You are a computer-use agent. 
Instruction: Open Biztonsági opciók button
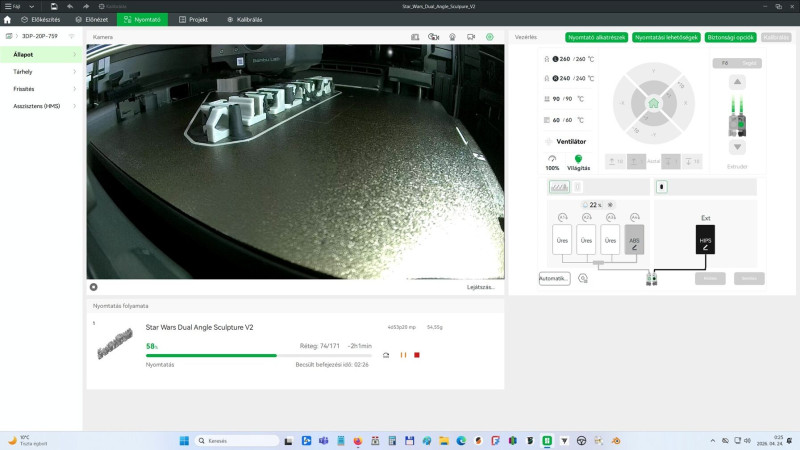pos(731,37)
